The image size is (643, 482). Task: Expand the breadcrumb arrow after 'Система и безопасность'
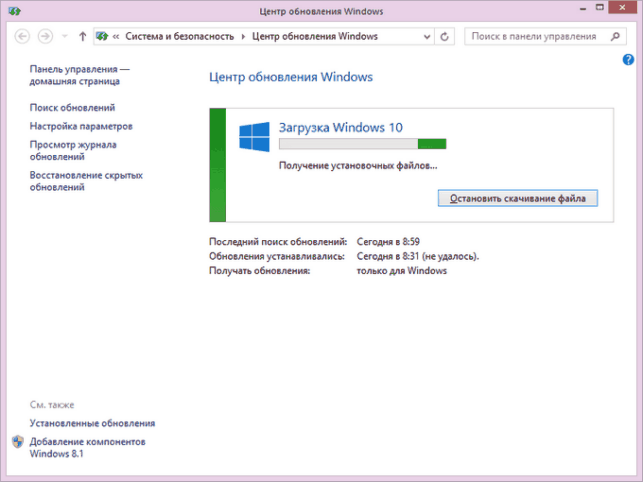point(243,37)
